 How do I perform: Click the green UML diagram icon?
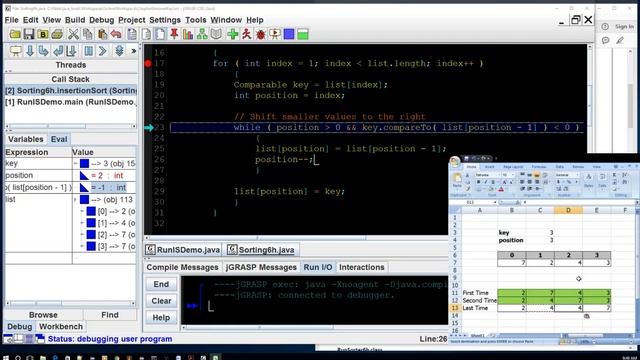(x=202, y=34)
